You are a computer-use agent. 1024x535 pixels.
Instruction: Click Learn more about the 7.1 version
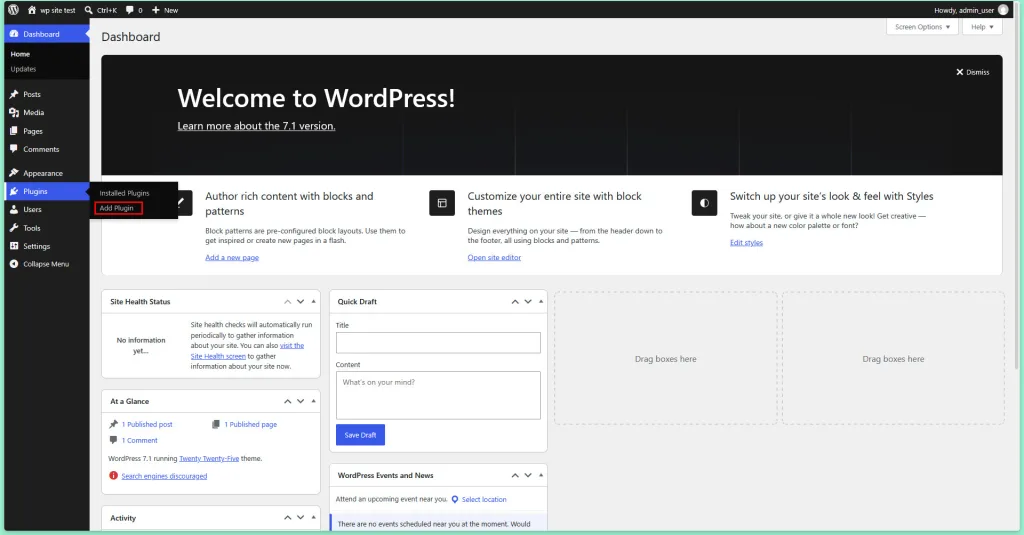256,126
